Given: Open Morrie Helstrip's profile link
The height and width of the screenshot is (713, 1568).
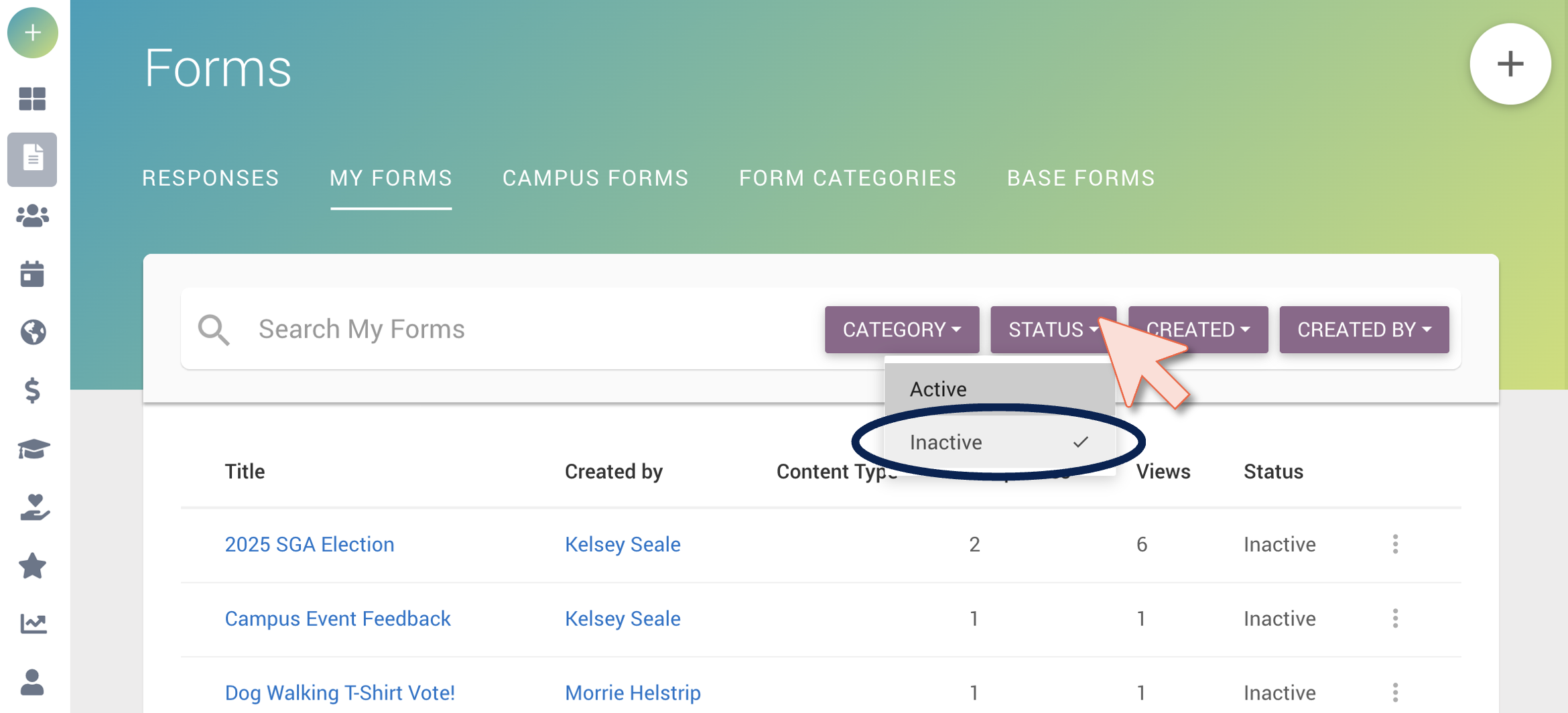Looking at the screenshot, I should pyautogui.click(x=633, y=692).
